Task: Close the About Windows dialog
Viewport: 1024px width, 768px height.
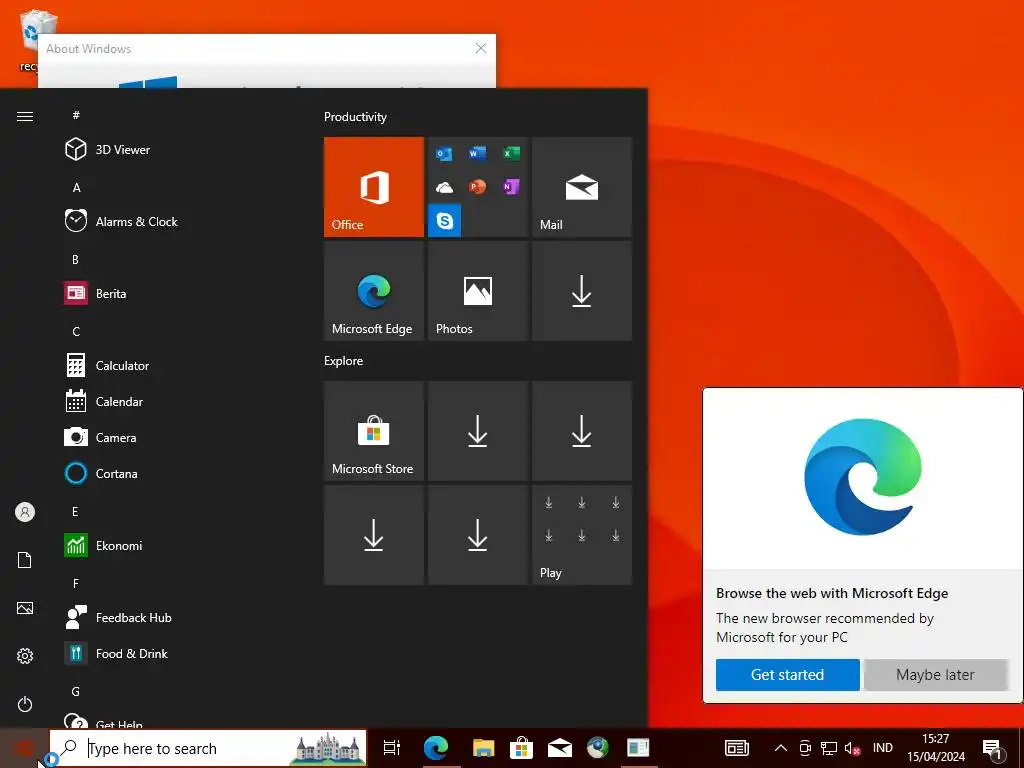Action: pyautogui.click(x=481, y=48)
